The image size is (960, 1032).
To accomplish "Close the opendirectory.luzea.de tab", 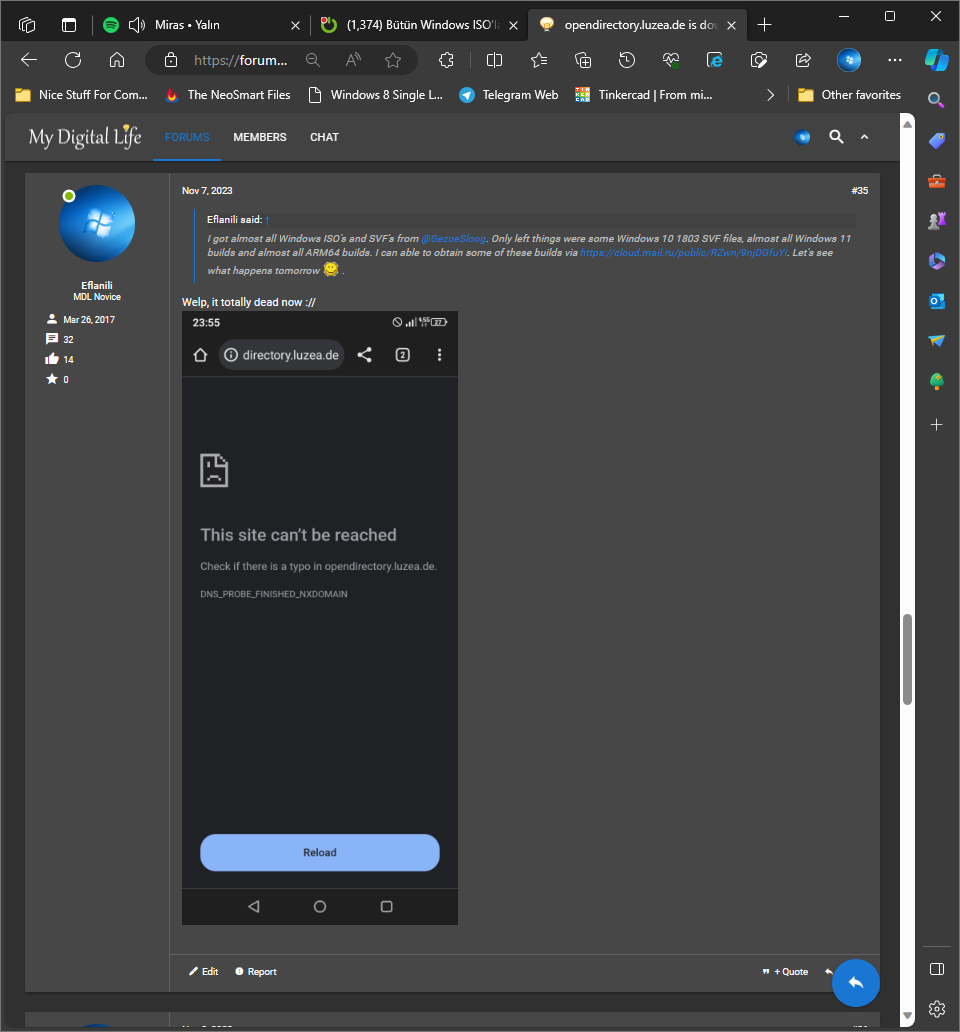I will [x=731, y=25].
